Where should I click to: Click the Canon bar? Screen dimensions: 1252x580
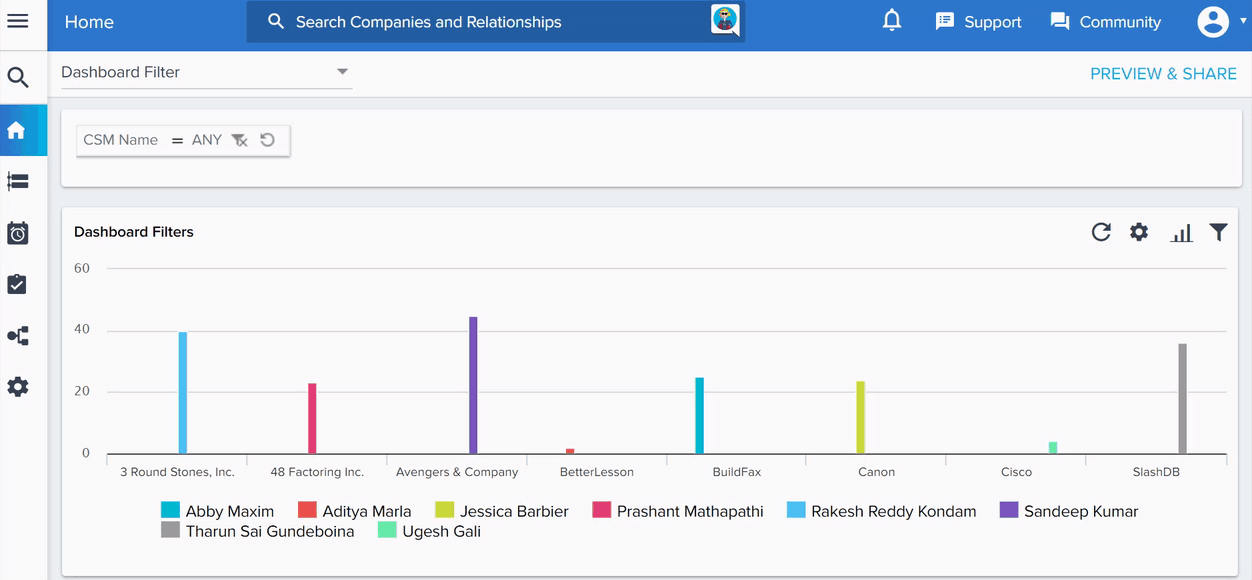pos(860,418)
